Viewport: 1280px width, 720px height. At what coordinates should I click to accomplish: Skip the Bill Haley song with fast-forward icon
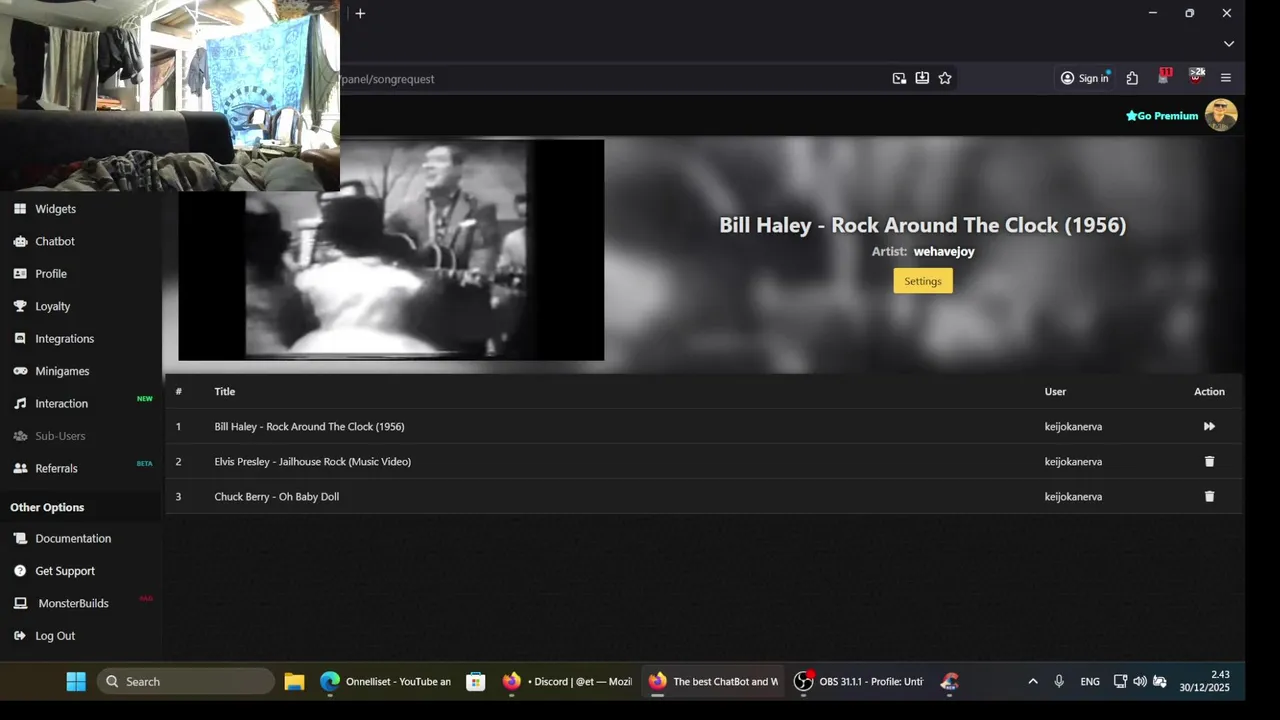pos(1209,426)
